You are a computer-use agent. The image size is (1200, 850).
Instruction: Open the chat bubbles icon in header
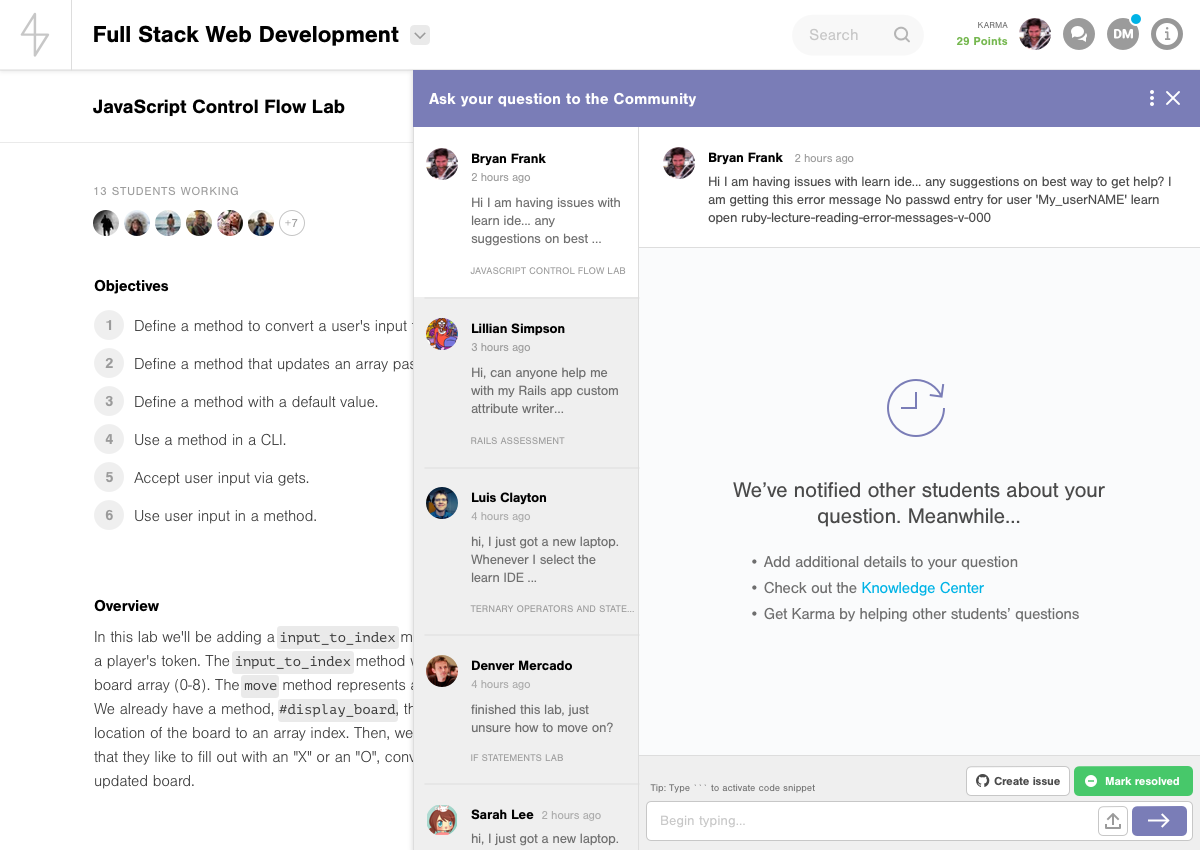(x=1078, y=35)
